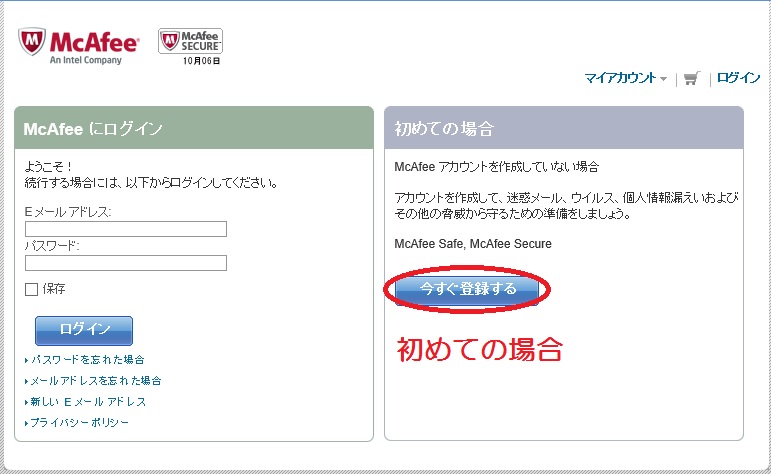Click the McAfee にログイン panel heading
This screenshot has height=474, width=771.
[x=93, y=129]
